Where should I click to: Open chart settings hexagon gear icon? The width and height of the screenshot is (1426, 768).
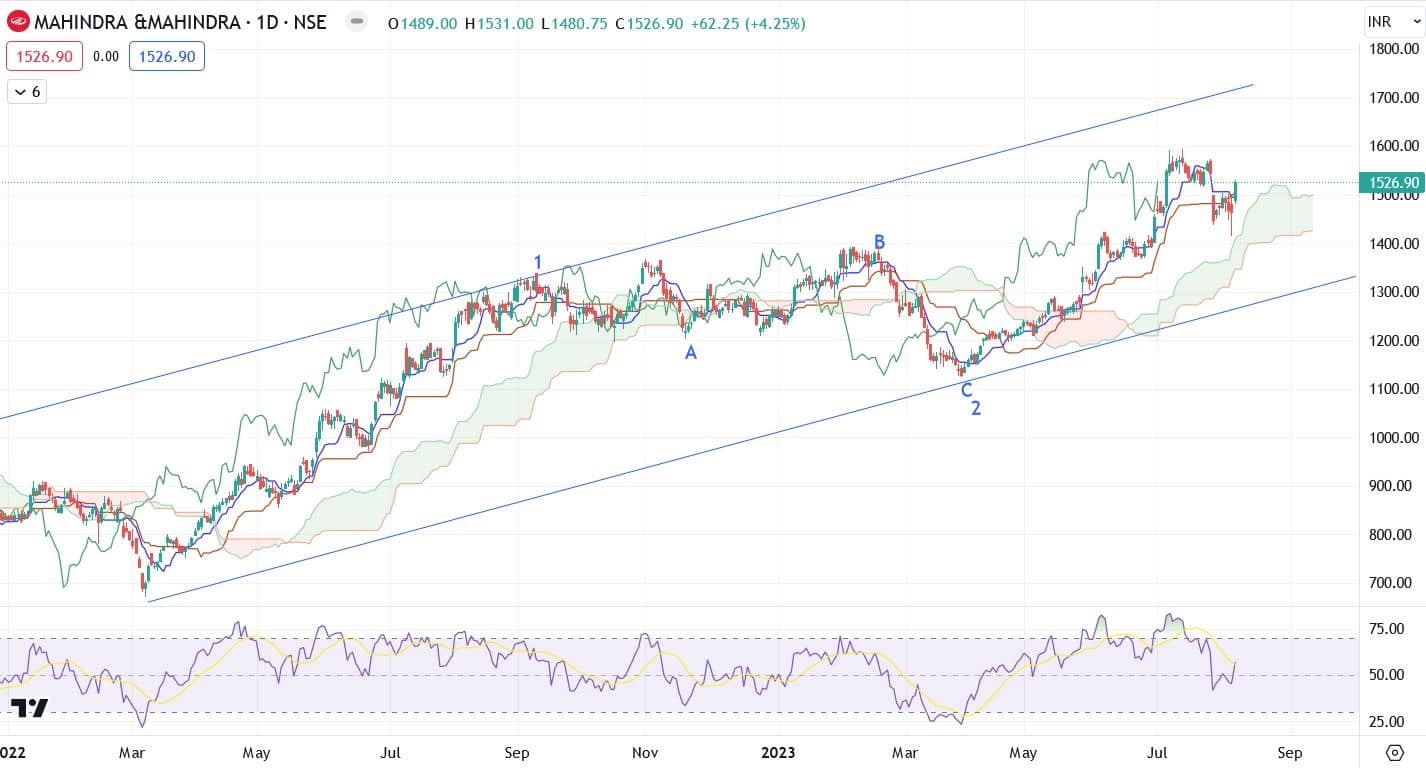(1395, 752)
